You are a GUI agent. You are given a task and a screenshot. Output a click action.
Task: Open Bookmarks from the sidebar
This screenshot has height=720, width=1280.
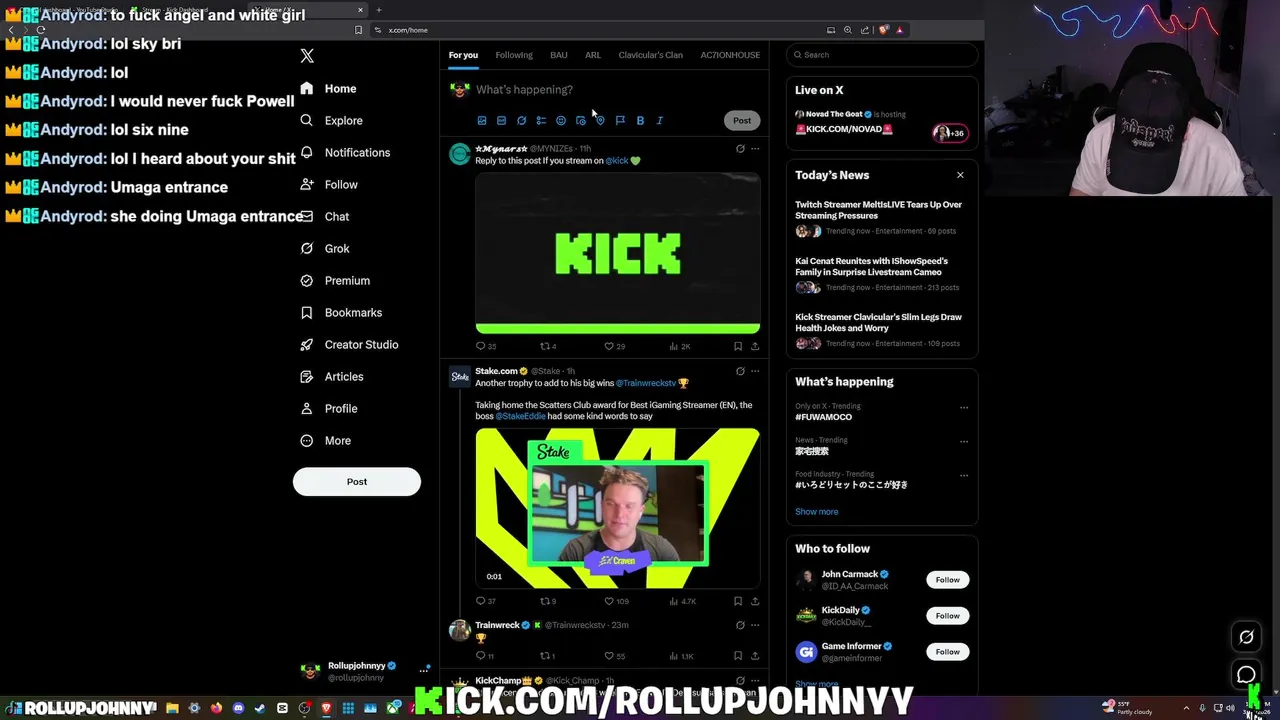(341, 312)
